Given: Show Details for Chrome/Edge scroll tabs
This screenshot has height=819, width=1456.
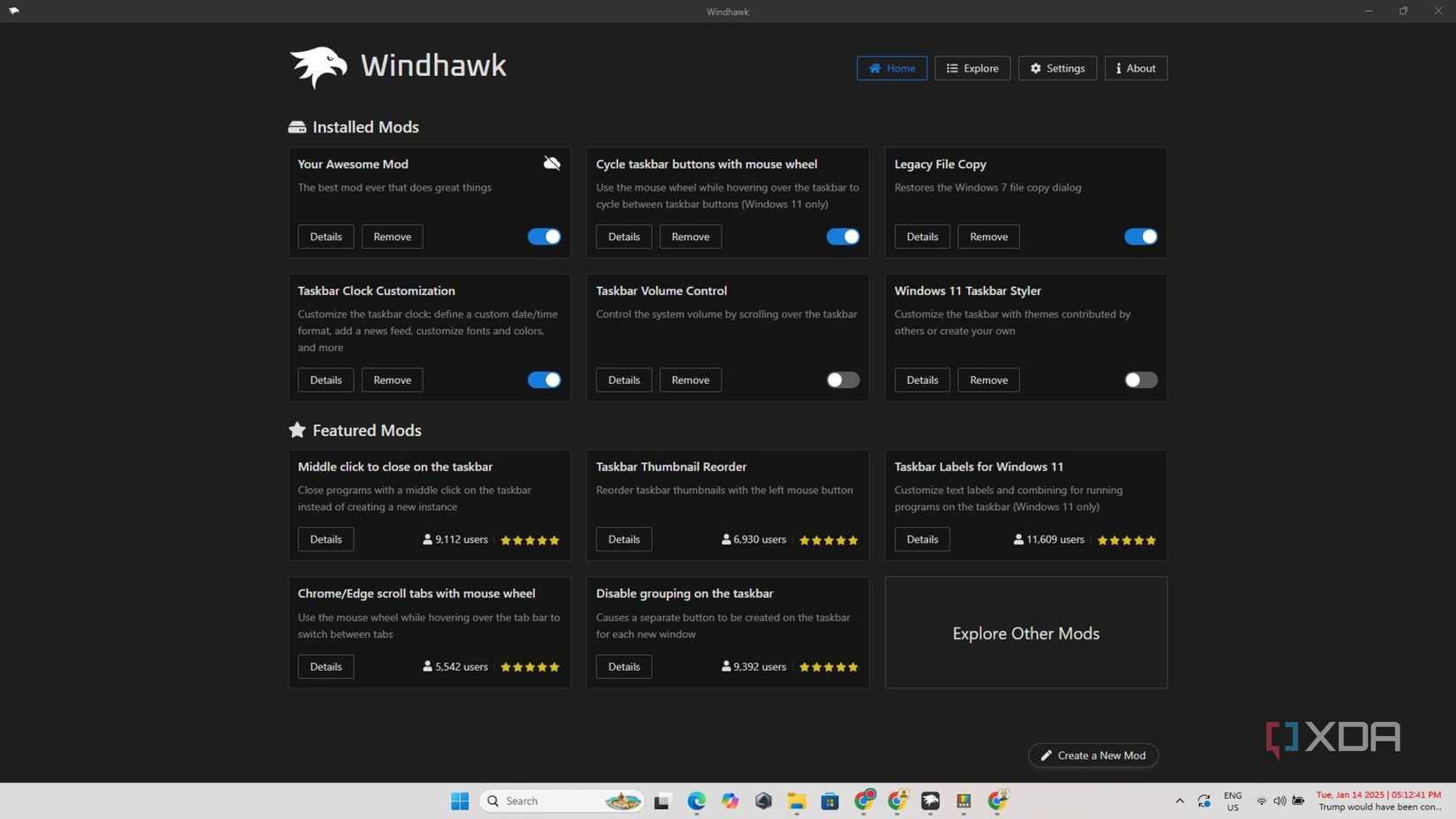Looking at the screenshot, I should pyautogui.click(x=326, y=666).
